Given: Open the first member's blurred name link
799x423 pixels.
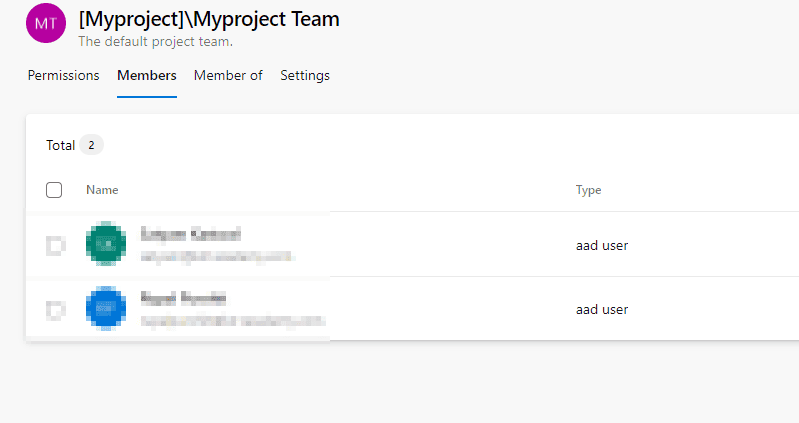Looking at the screenshot, I should coord(190,235).
